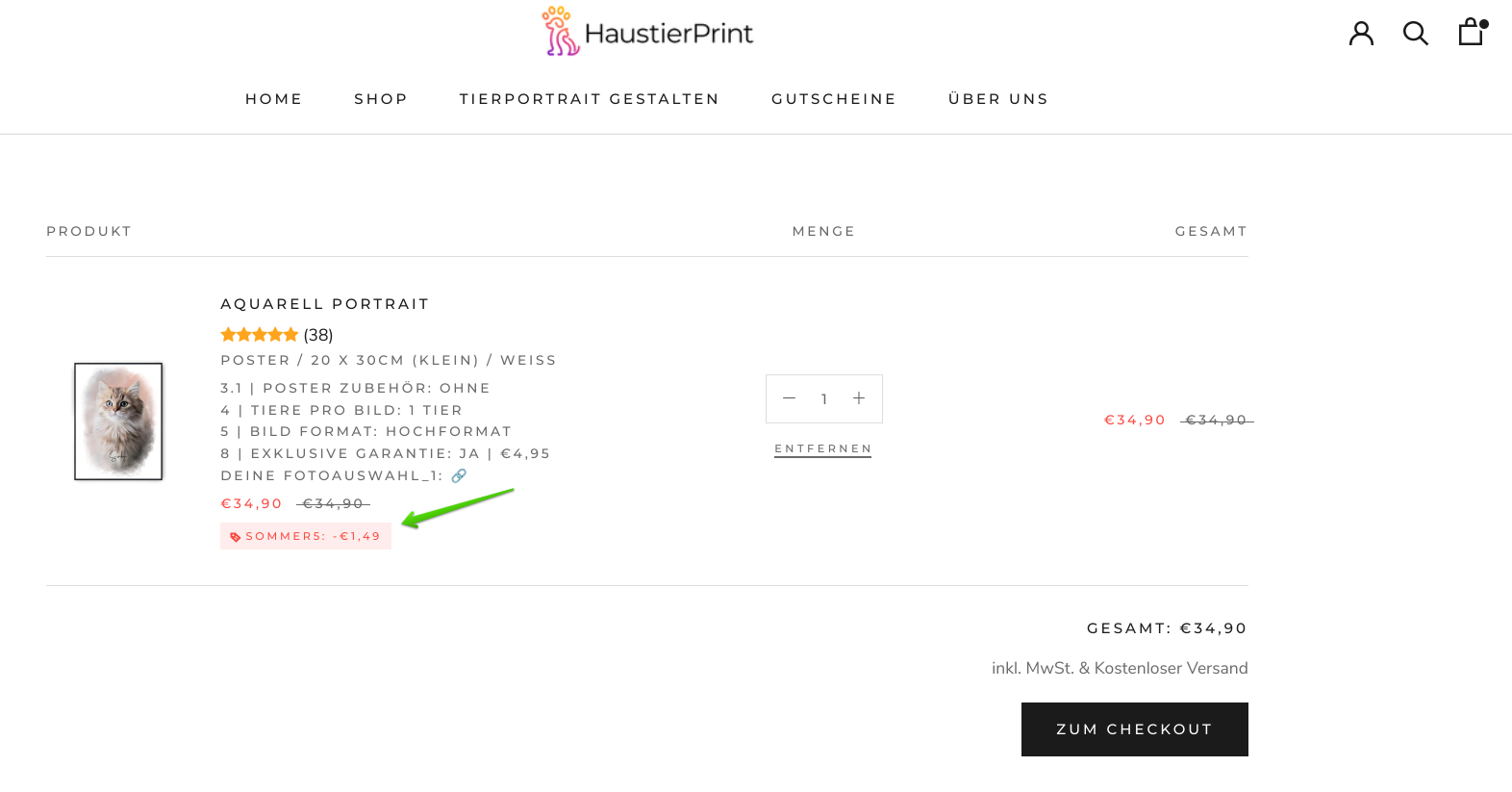This screenshot has width=1512, height=792.
Task: Open the user account icon
Action: (x=1361, y=34)
